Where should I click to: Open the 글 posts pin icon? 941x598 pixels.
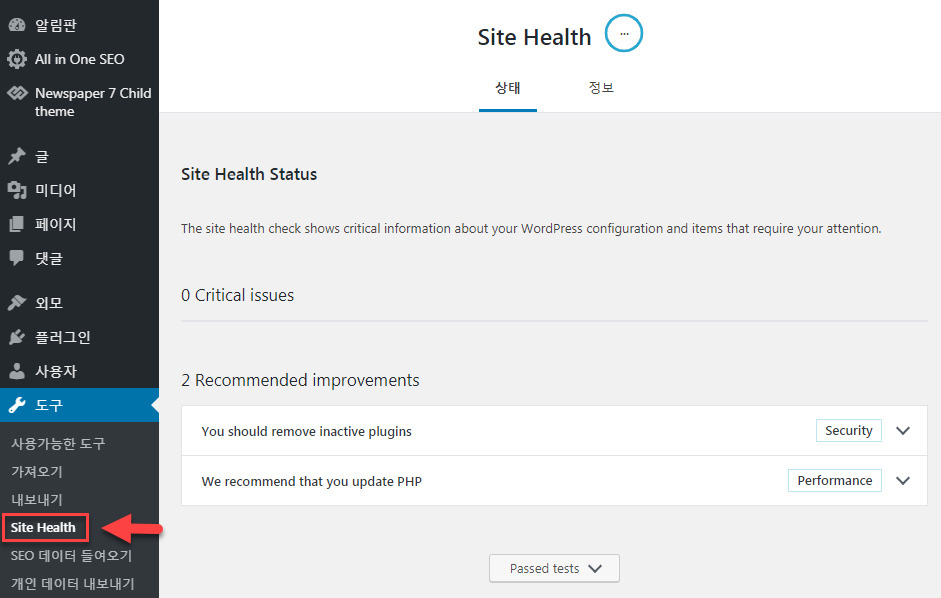pos(17,156)
